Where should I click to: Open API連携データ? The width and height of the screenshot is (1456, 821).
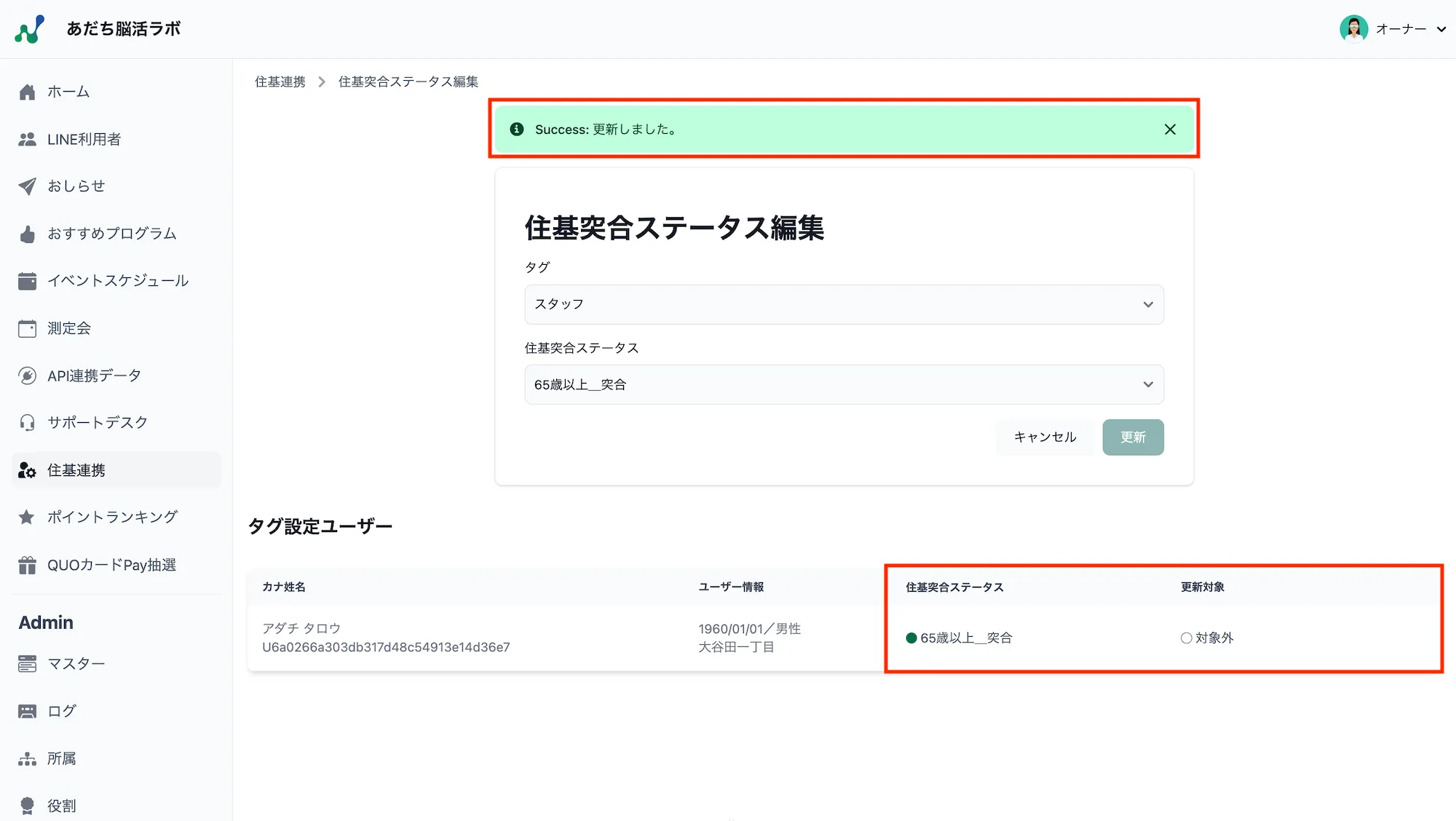pos(94,375)
